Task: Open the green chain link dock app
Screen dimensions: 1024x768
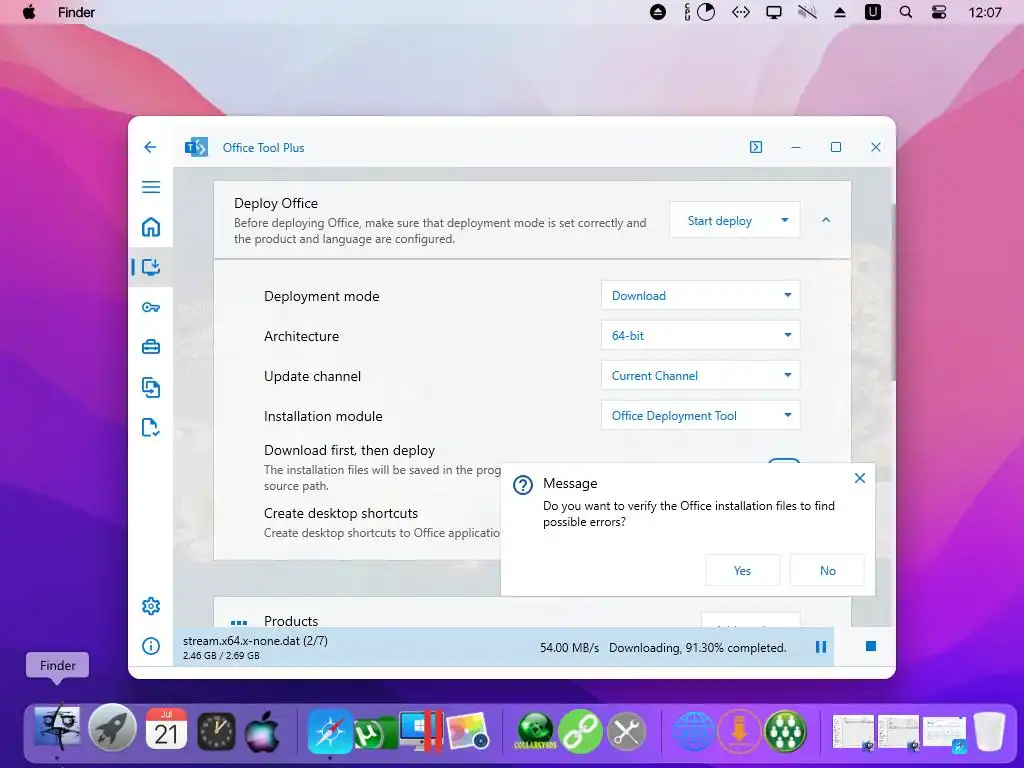Action: tap(579, 731)
